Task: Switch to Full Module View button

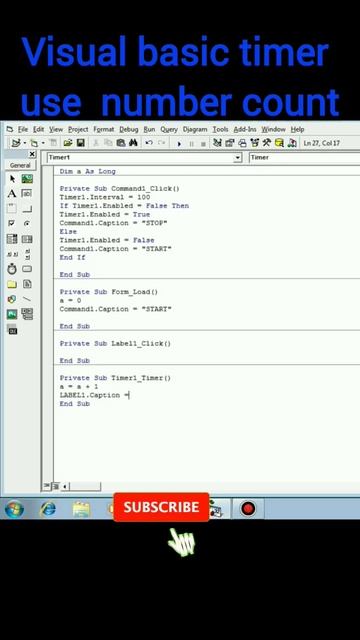Action: (55, 486)
